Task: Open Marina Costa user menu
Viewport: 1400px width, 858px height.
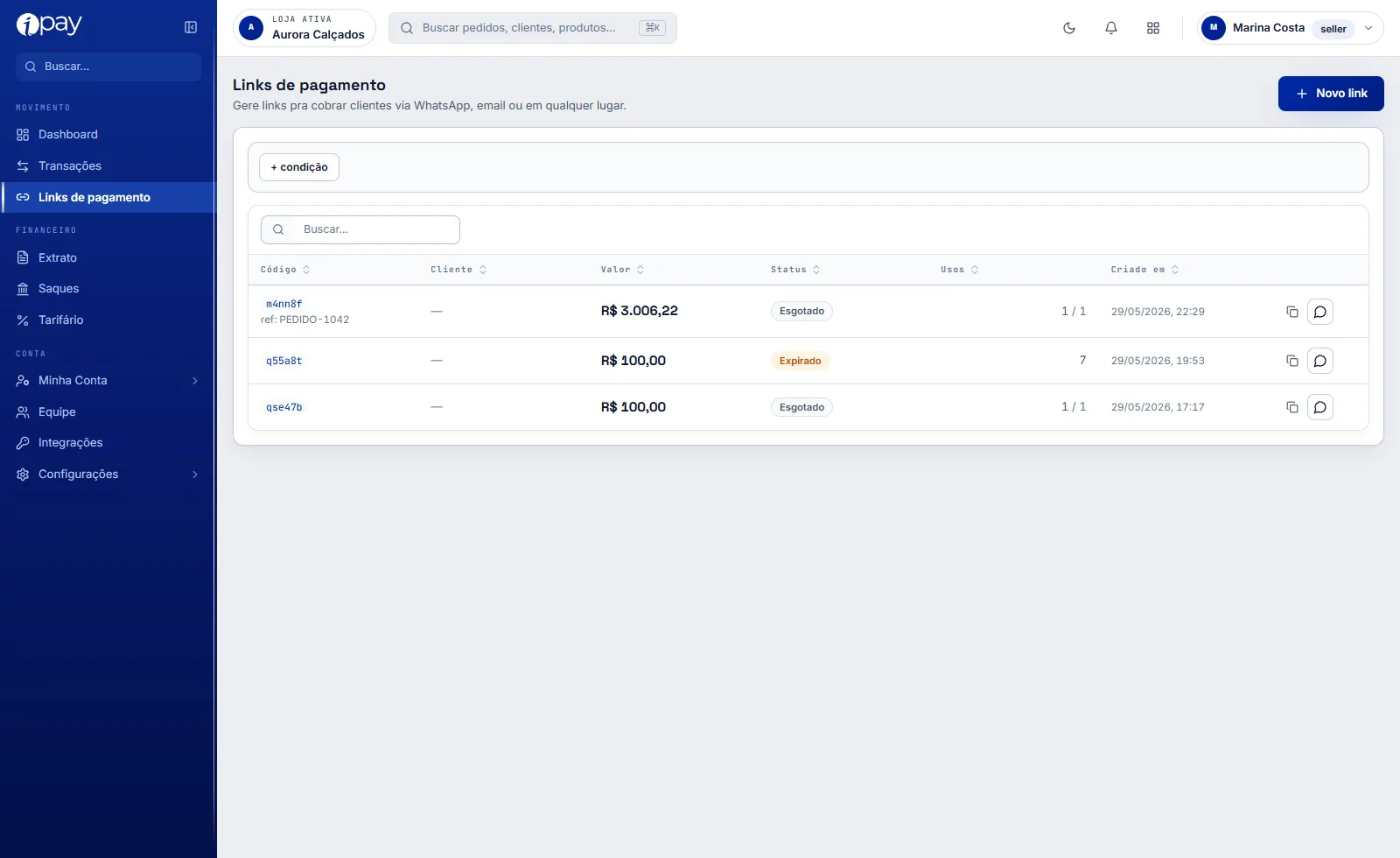Action: 1291,28
